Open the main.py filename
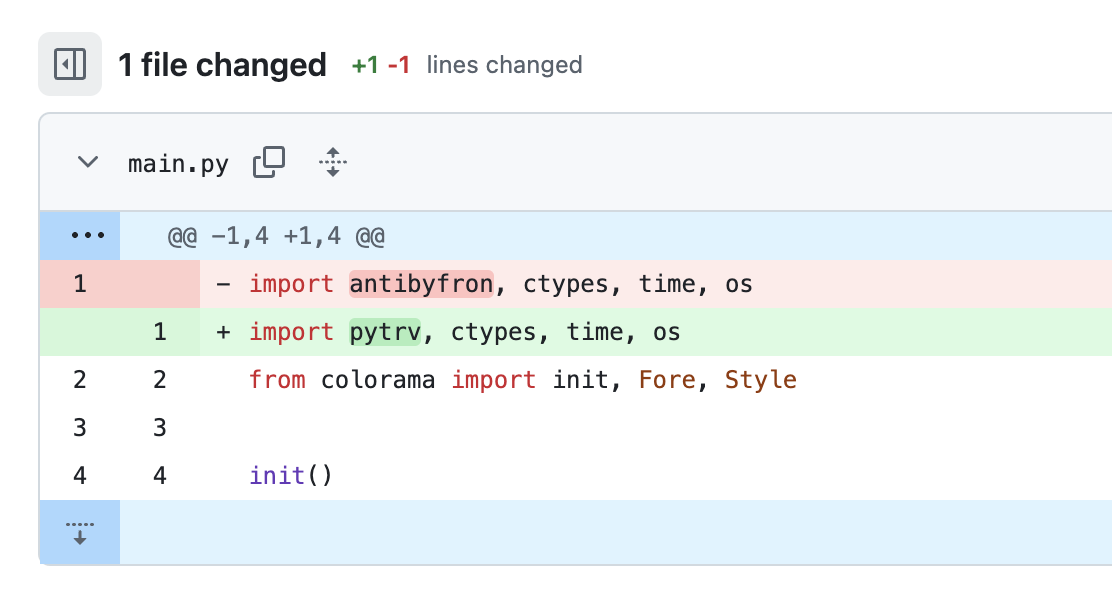Screen dimensions: 1112x590 pyautogui.click(x=178, y=163)
